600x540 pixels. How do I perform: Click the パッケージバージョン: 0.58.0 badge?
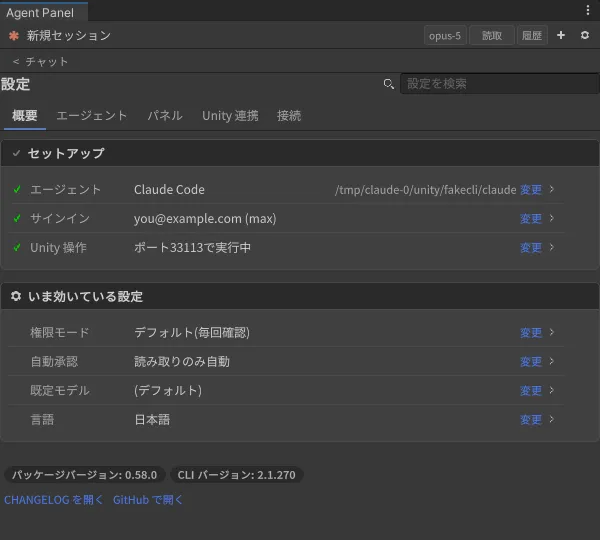click(85, 475)
